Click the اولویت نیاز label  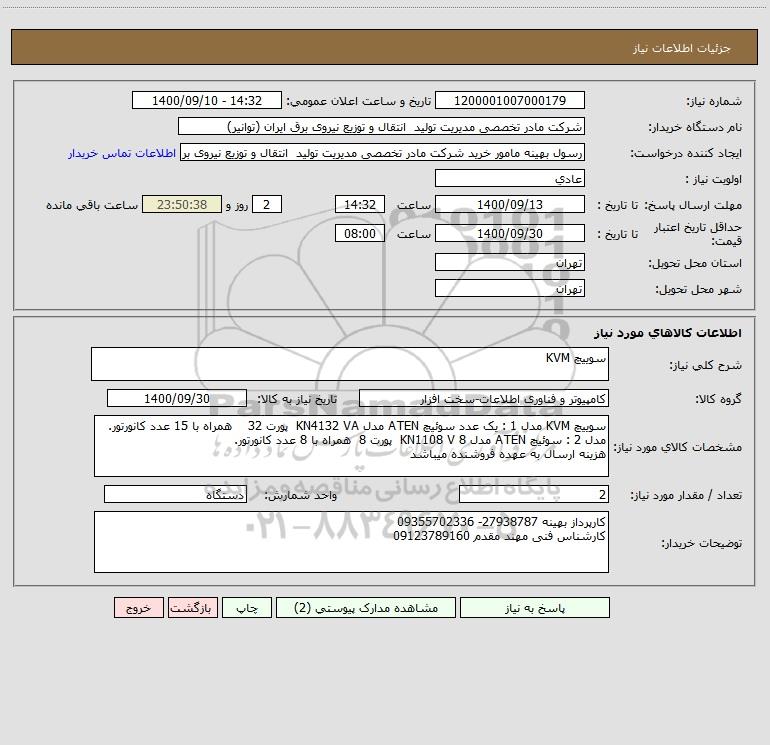[x=713, y=179]
